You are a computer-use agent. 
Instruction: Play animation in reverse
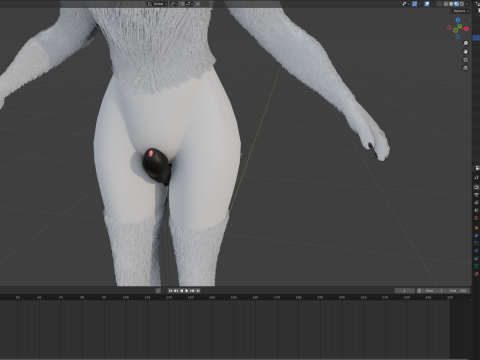point(181,291)
